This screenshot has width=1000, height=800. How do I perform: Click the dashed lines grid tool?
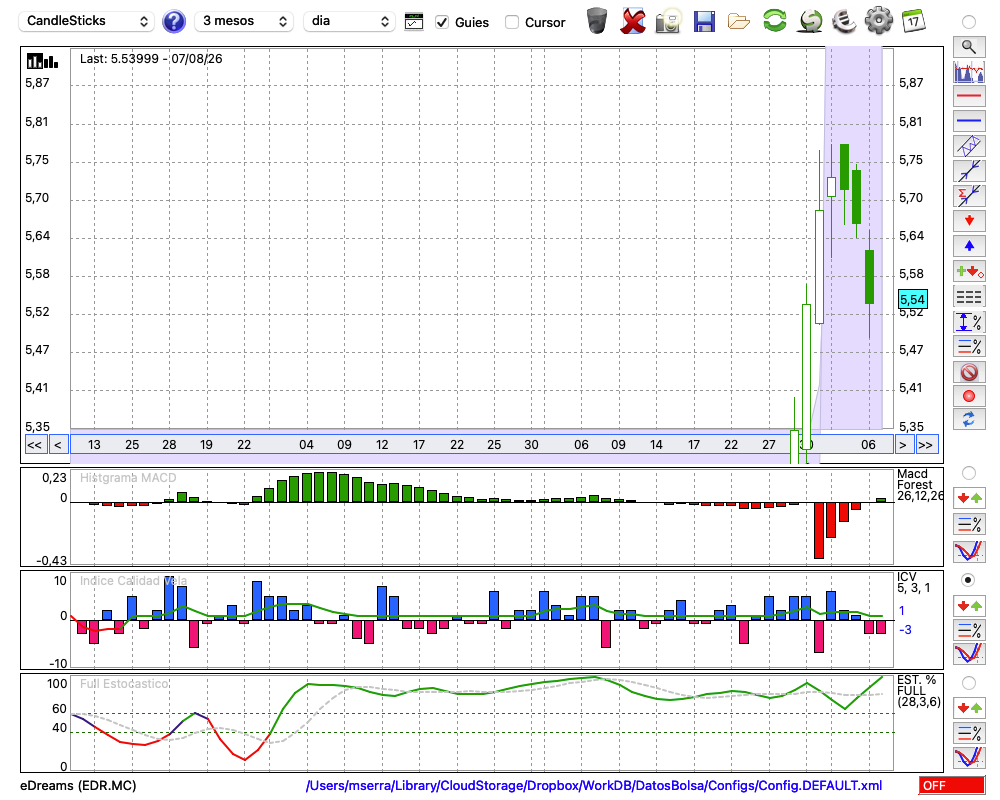969,297
